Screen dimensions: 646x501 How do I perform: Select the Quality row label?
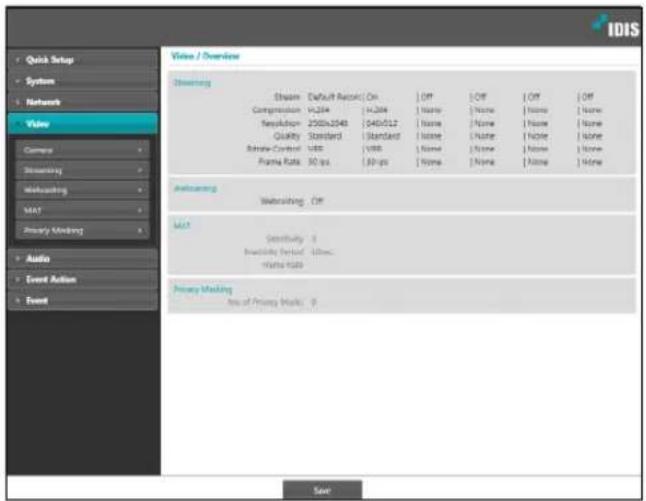(x=287, y=136)
